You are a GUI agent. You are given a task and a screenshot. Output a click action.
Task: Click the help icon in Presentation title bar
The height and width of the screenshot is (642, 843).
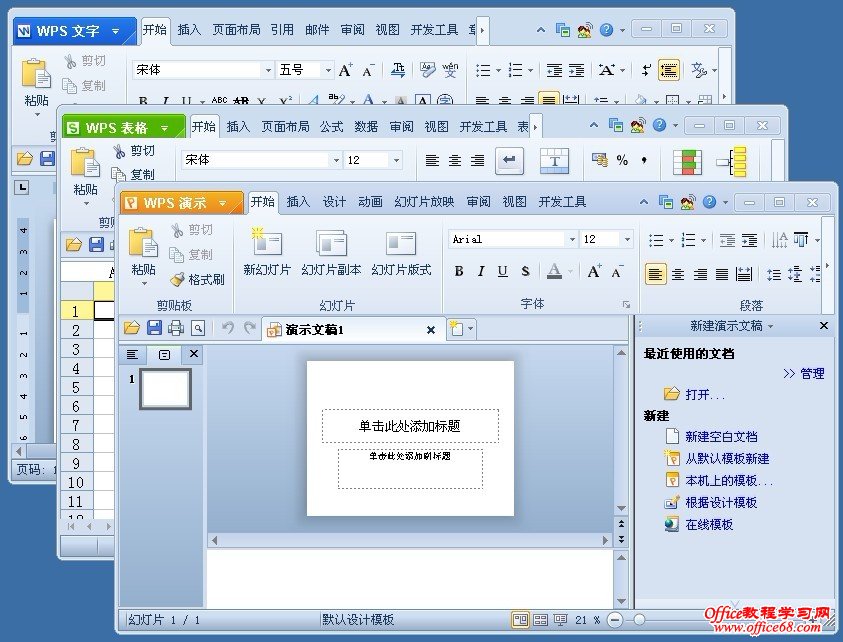pos(709,202)
